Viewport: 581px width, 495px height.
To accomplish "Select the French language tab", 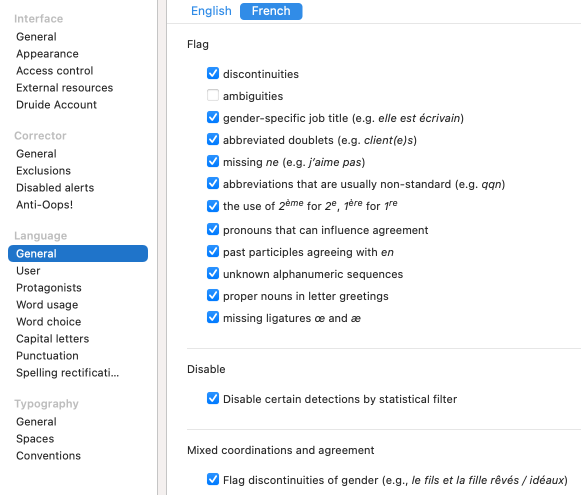I will click(271, 11).
